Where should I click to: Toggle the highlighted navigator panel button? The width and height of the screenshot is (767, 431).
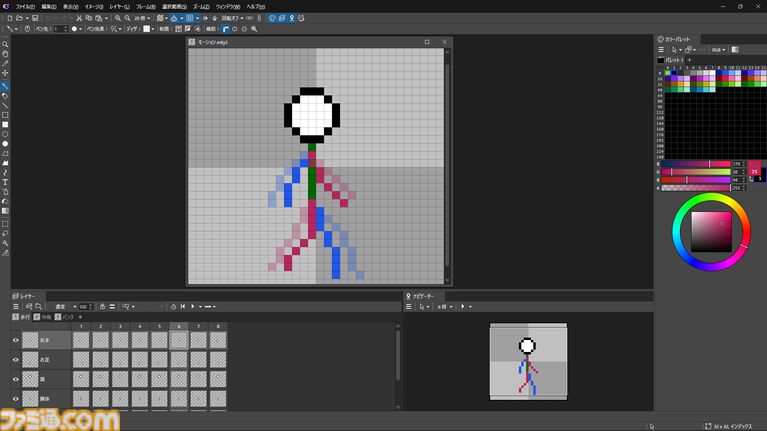pyautogui.click(x=292, y=18)
